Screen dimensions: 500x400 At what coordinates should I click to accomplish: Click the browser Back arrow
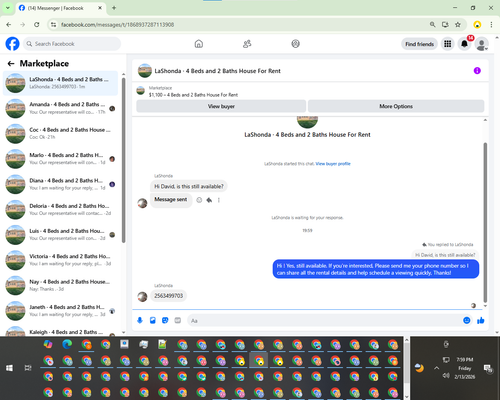click(x=9, y=25)
